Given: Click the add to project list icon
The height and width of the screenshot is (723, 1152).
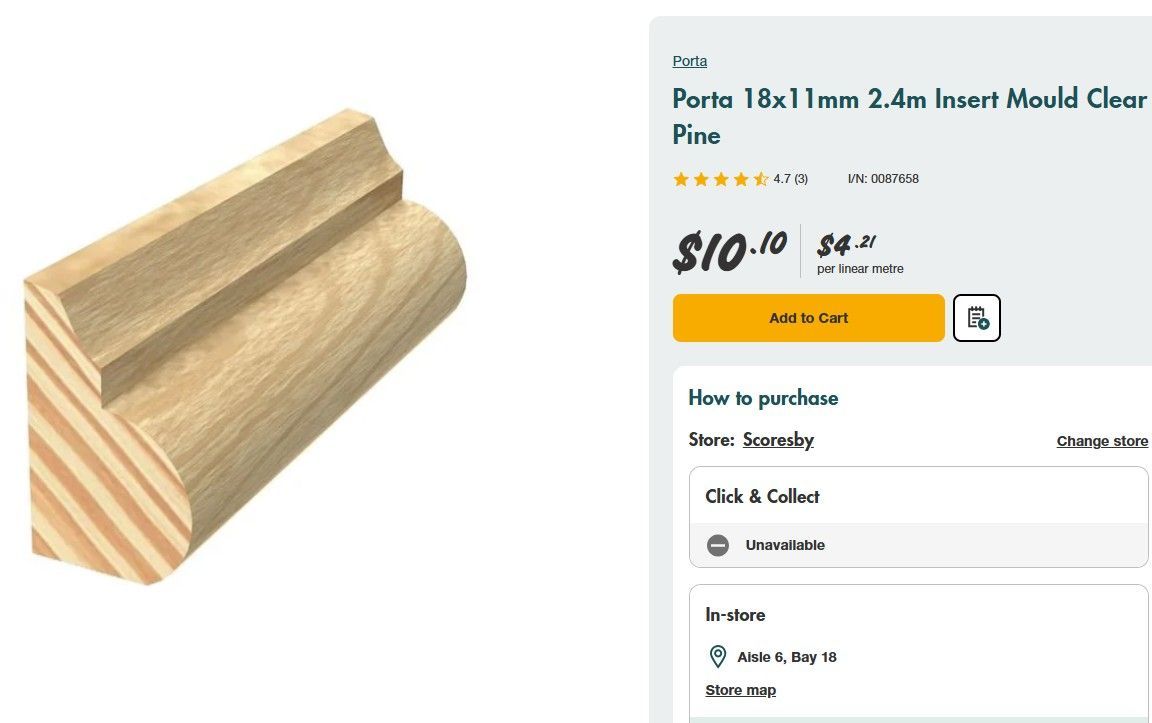Looking at the screenshot, I should point(976,318).
